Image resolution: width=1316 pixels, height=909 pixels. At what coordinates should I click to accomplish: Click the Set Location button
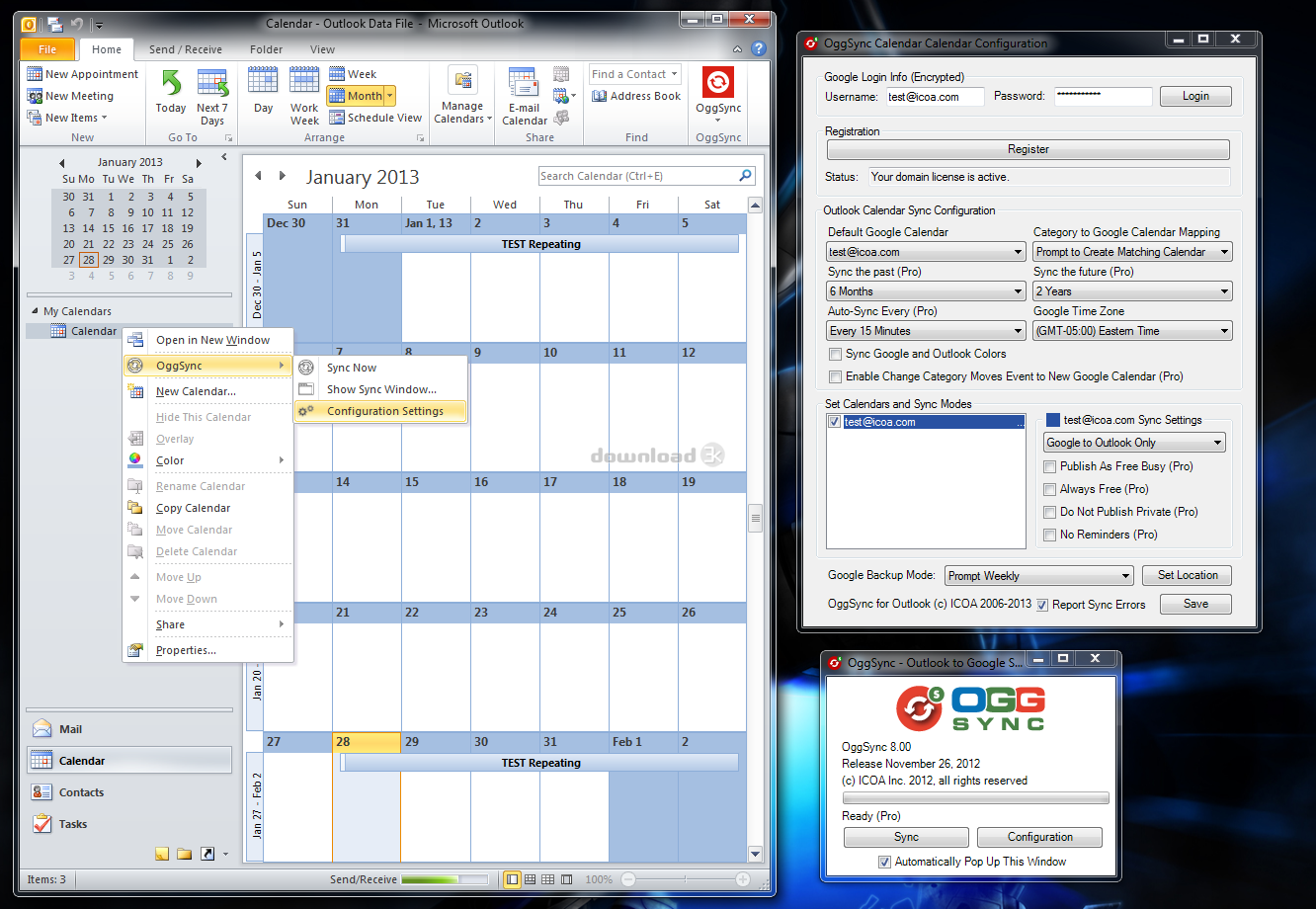tap(1188, 575)
